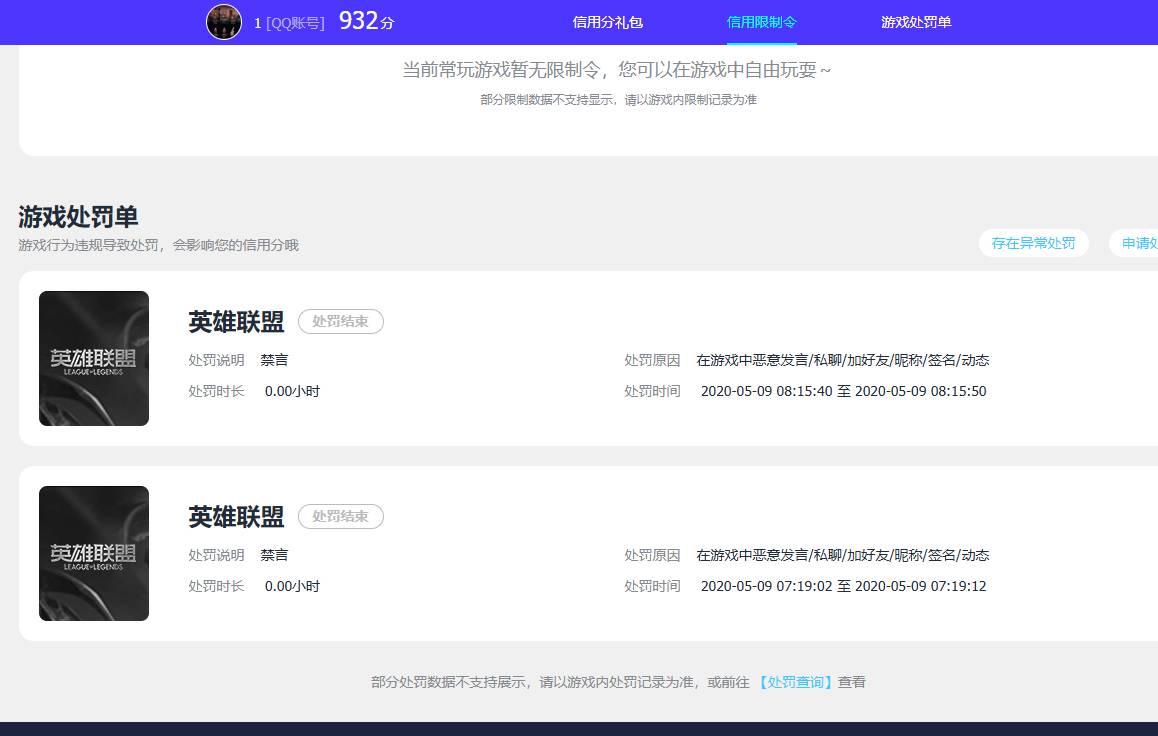The width and height of the screenshot is (1158, 736).
Task: Open the 【处罚查询】 link
Action: click(794, 681)
